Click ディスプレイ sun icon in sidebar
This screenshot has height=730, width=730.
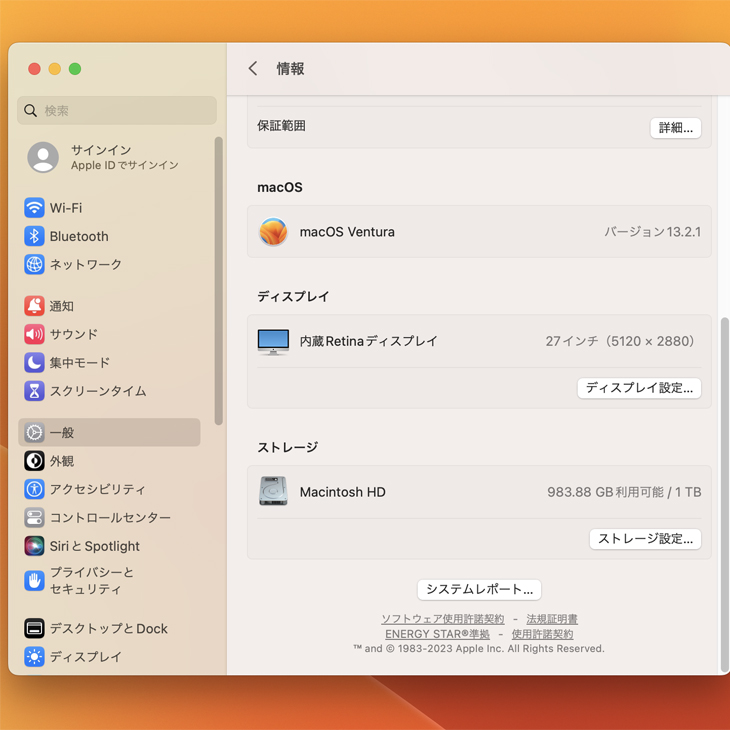pyautogui.click(x=34, y=657)
